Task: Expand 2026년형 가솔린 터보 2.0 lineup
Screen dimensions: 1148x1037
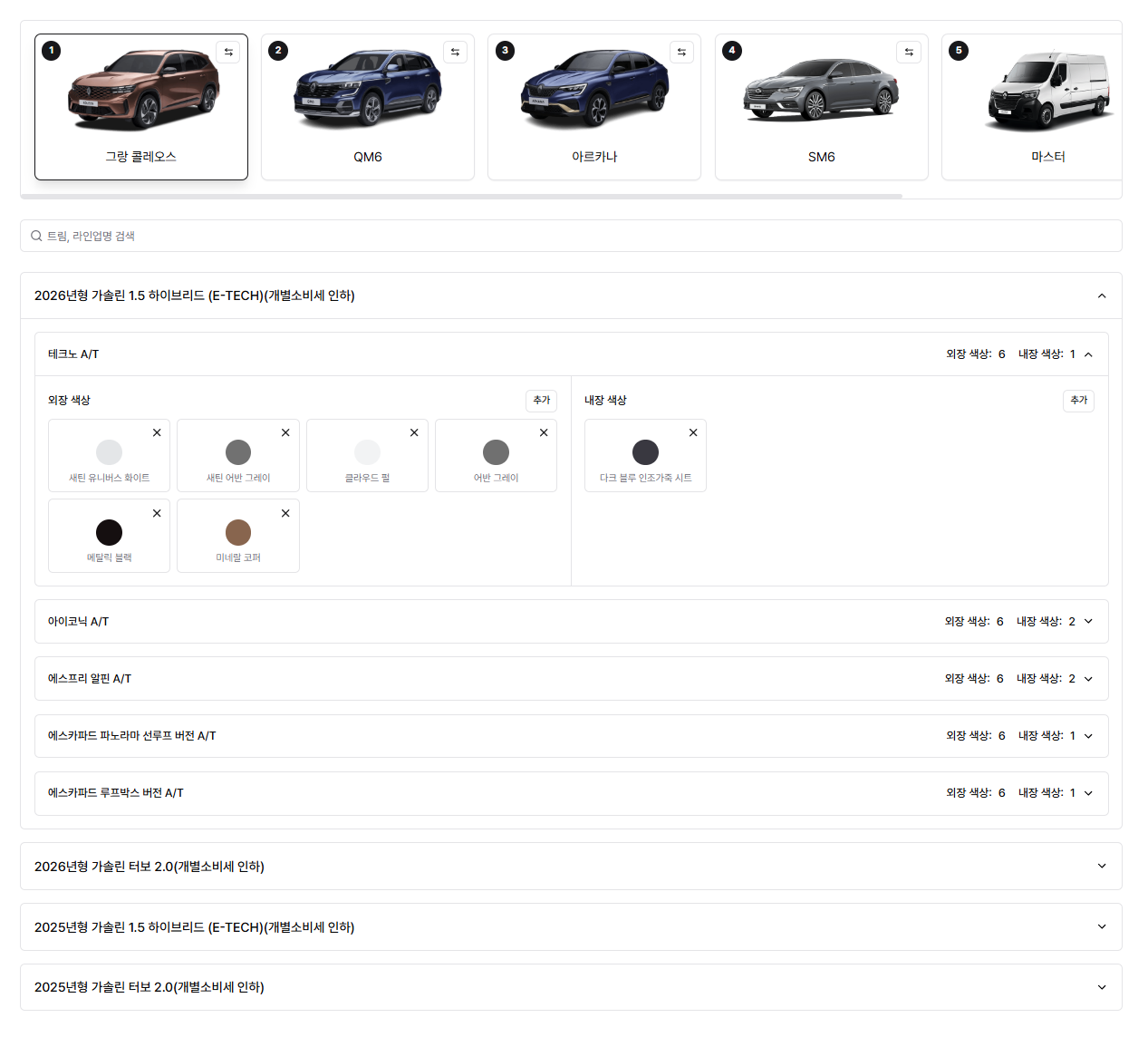Action: [1102, 867]
